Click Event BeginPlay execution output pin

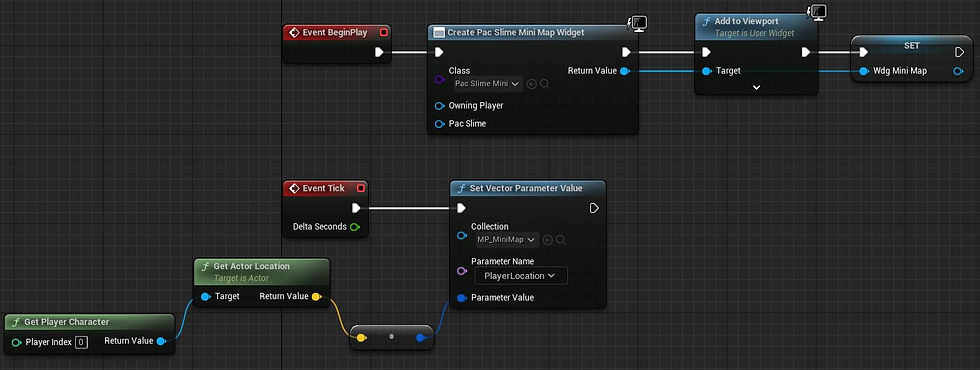point(379,52)
